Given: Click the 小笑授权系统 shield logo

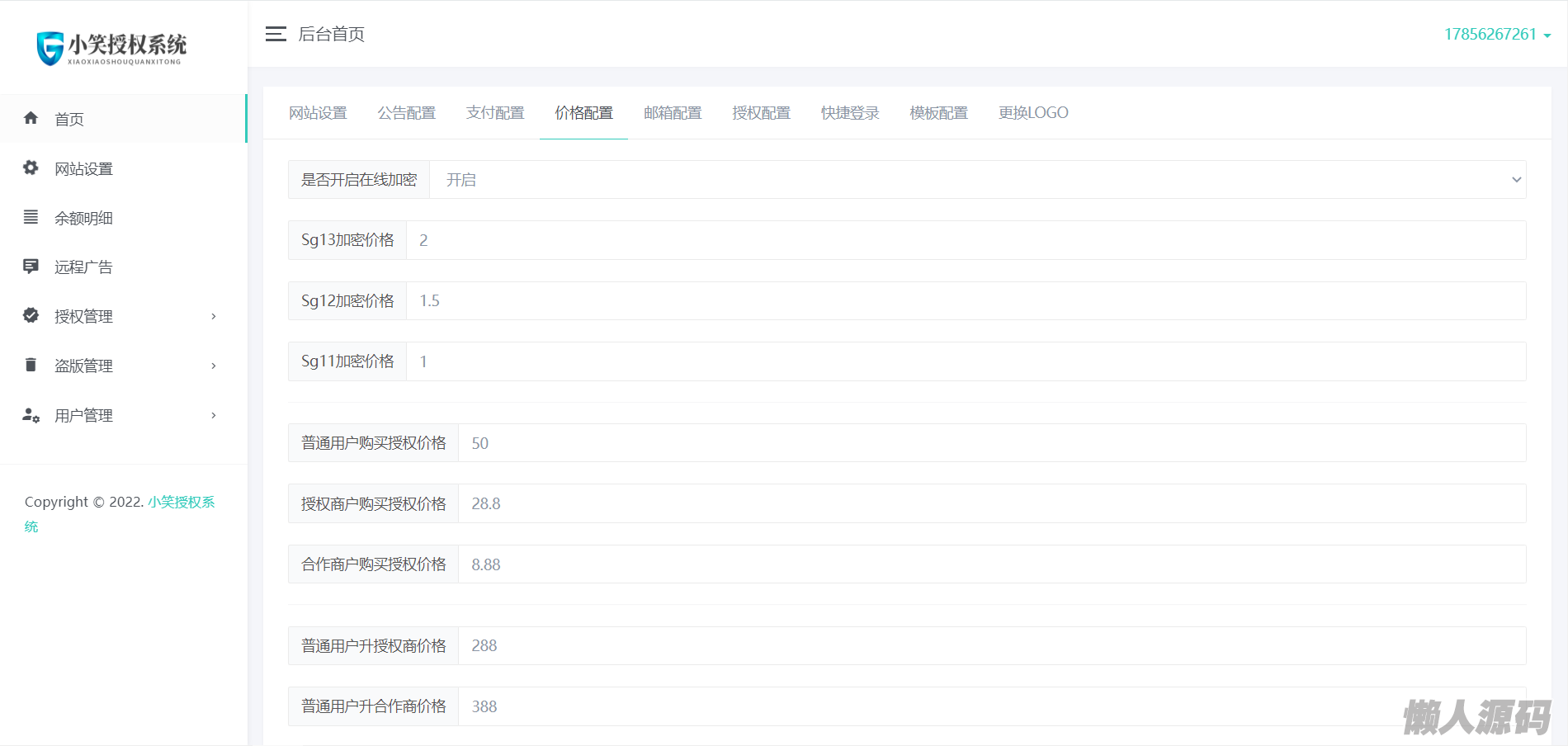Looking at the screenshot, I should (x=50, y=48).
